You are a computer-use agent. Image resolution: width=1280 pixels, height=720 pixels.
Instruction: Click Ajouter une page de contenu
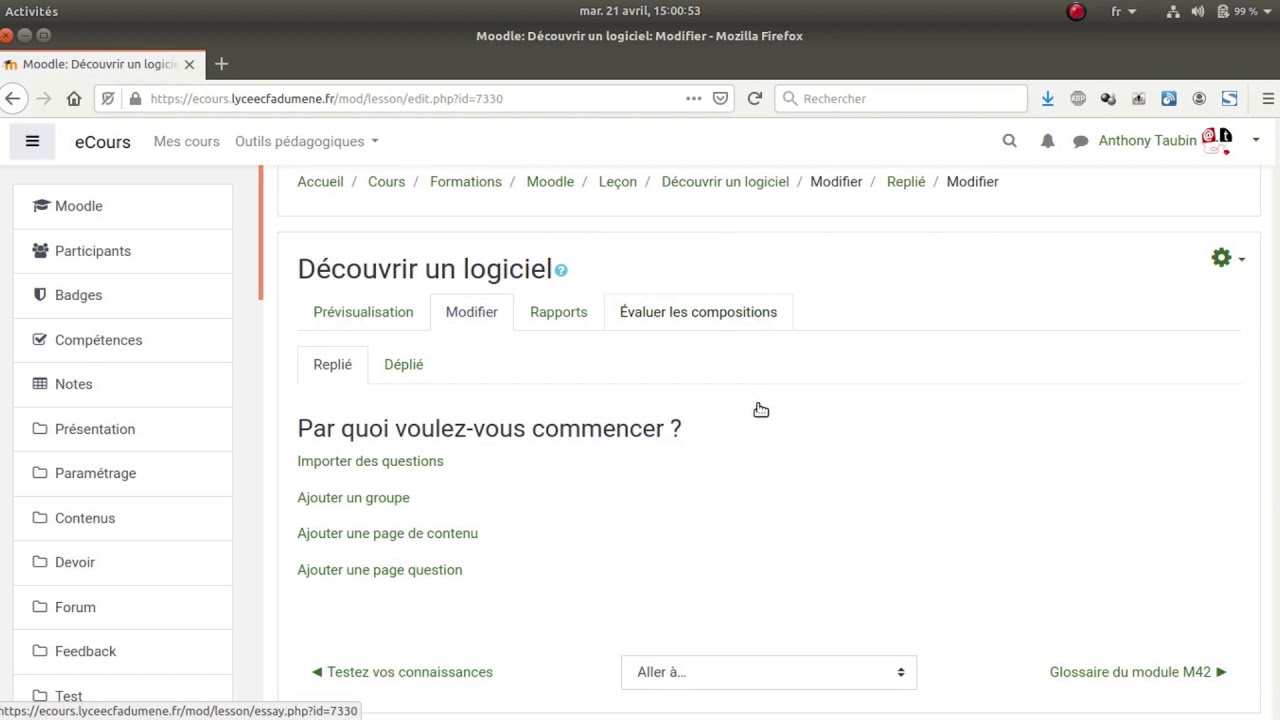pos(387,533)
